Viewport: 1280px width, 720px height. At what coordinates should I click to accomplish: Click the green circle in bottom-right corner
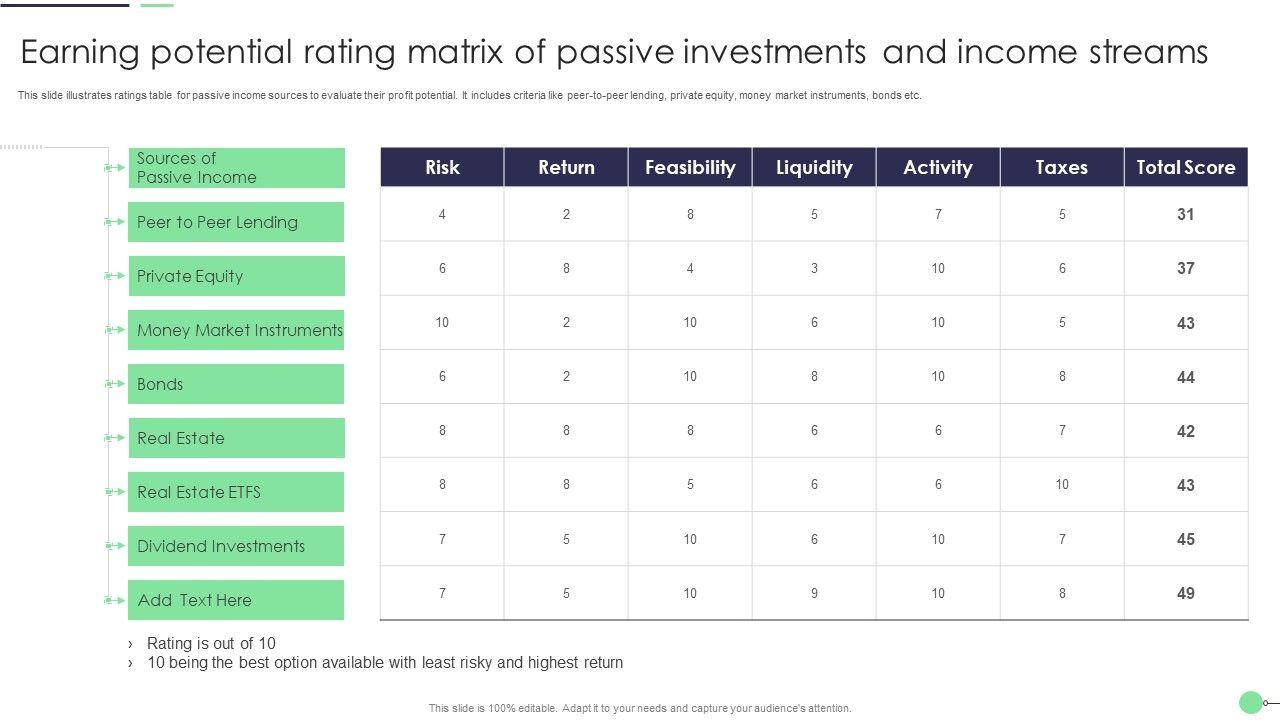click(1250, 702)
